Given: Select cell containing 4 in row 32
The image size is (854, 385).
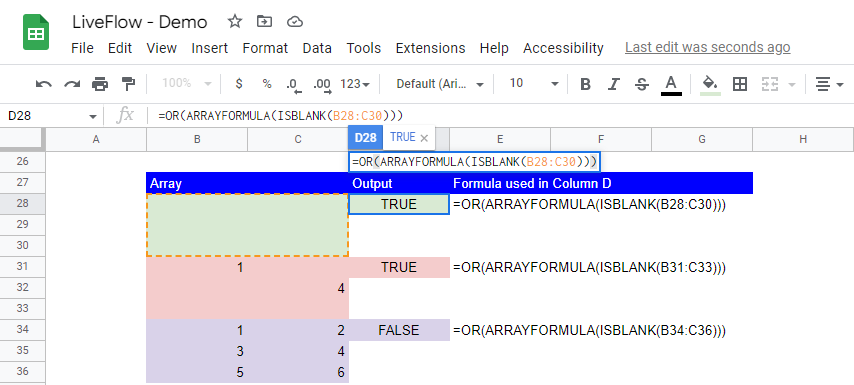Looking at the screenshot, I should (x=298, y=288).
